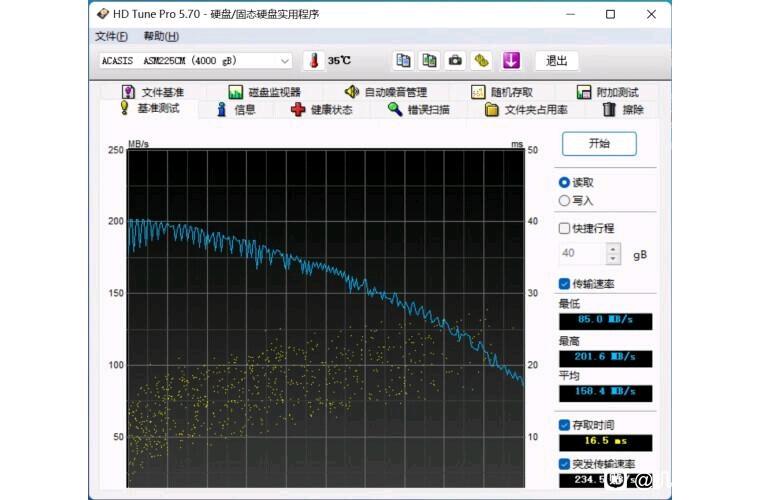Increase short stroke value with up arrow
This screenshot has width=760, height=500.
click(x=613, y=249)
